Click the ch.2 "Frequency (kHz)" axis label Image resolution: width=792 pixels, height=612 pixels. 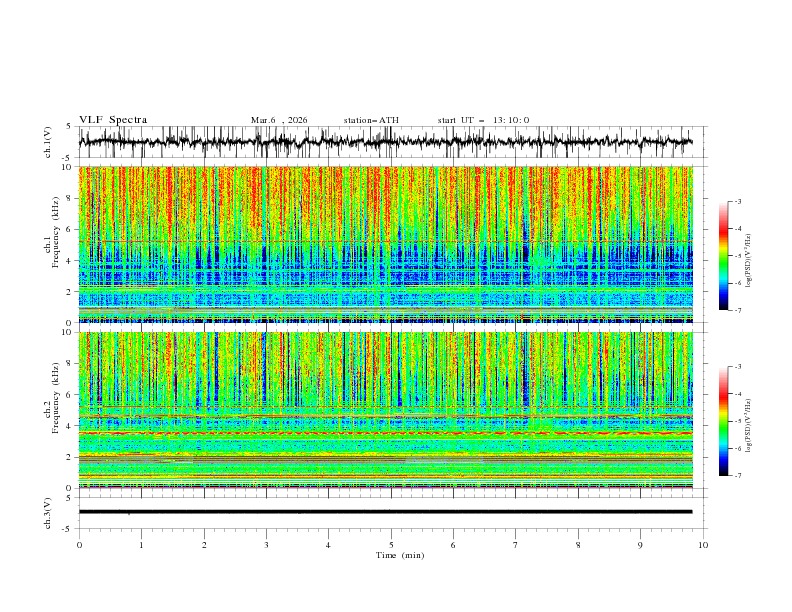56,397
